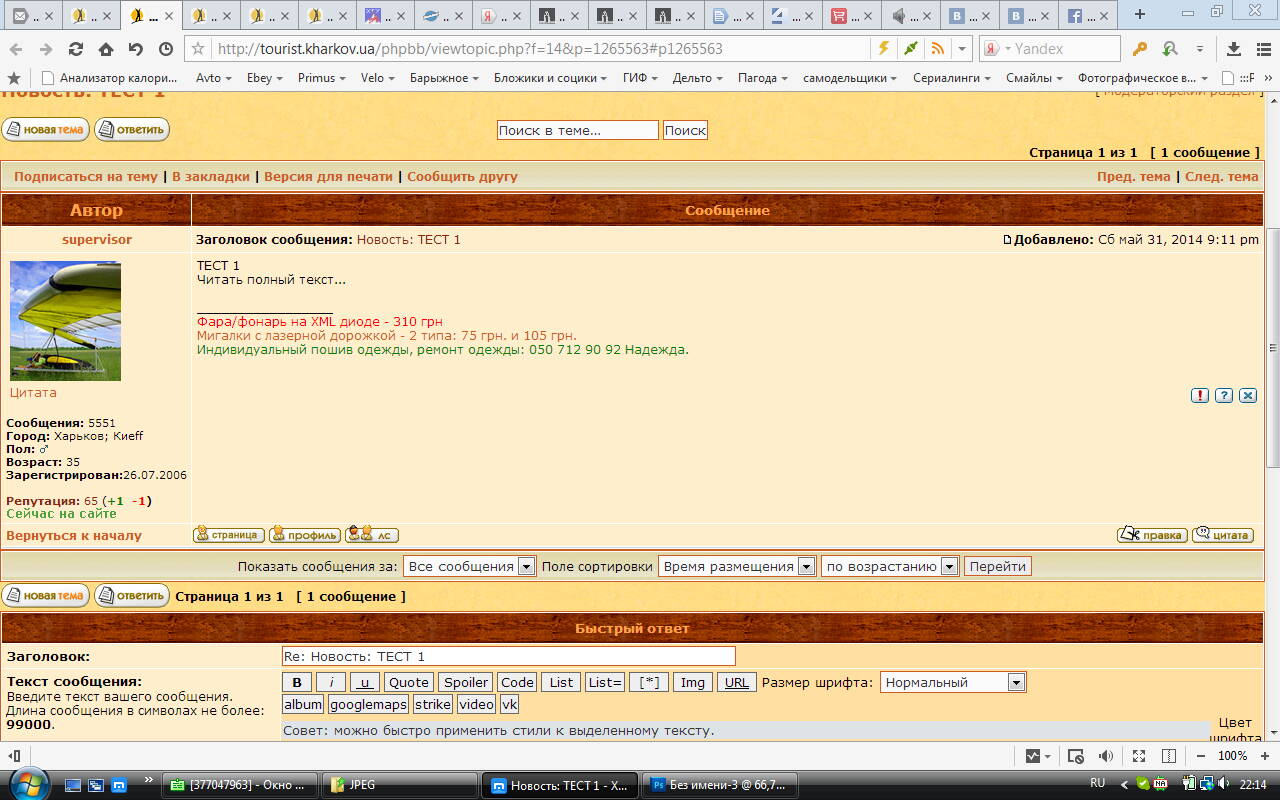
Task: Click the blue question mark post icon
Action: 1224,396
